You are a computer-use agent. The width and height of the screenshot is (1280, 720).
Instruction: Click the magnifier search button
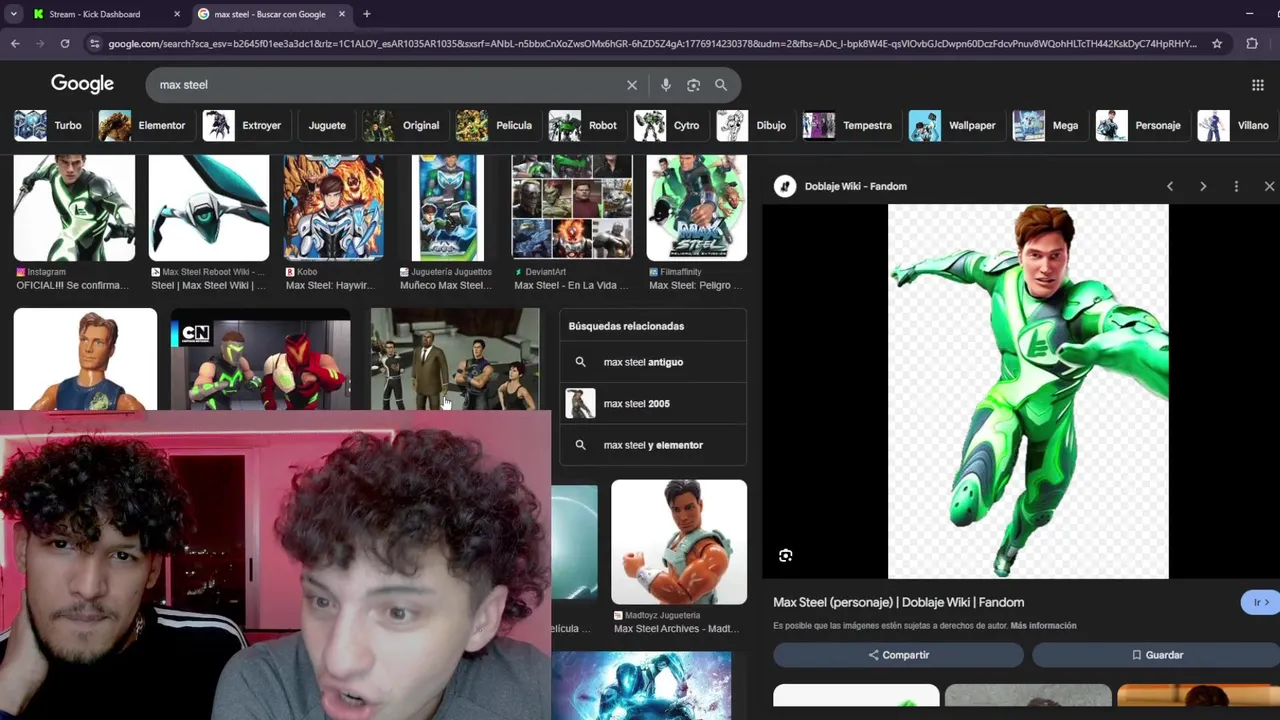(721, 85)
